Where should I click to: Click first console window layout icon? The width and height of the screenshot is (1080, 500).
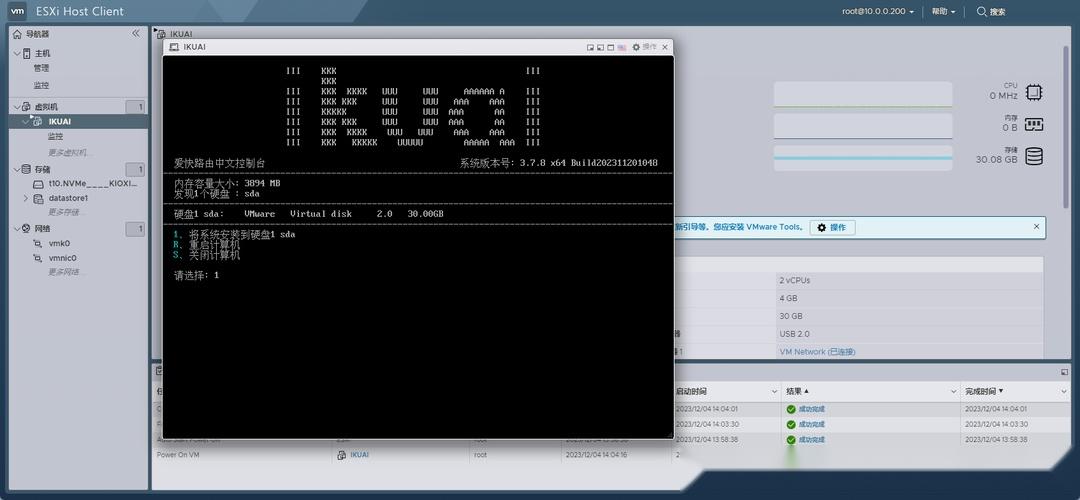tap(590, 48)
